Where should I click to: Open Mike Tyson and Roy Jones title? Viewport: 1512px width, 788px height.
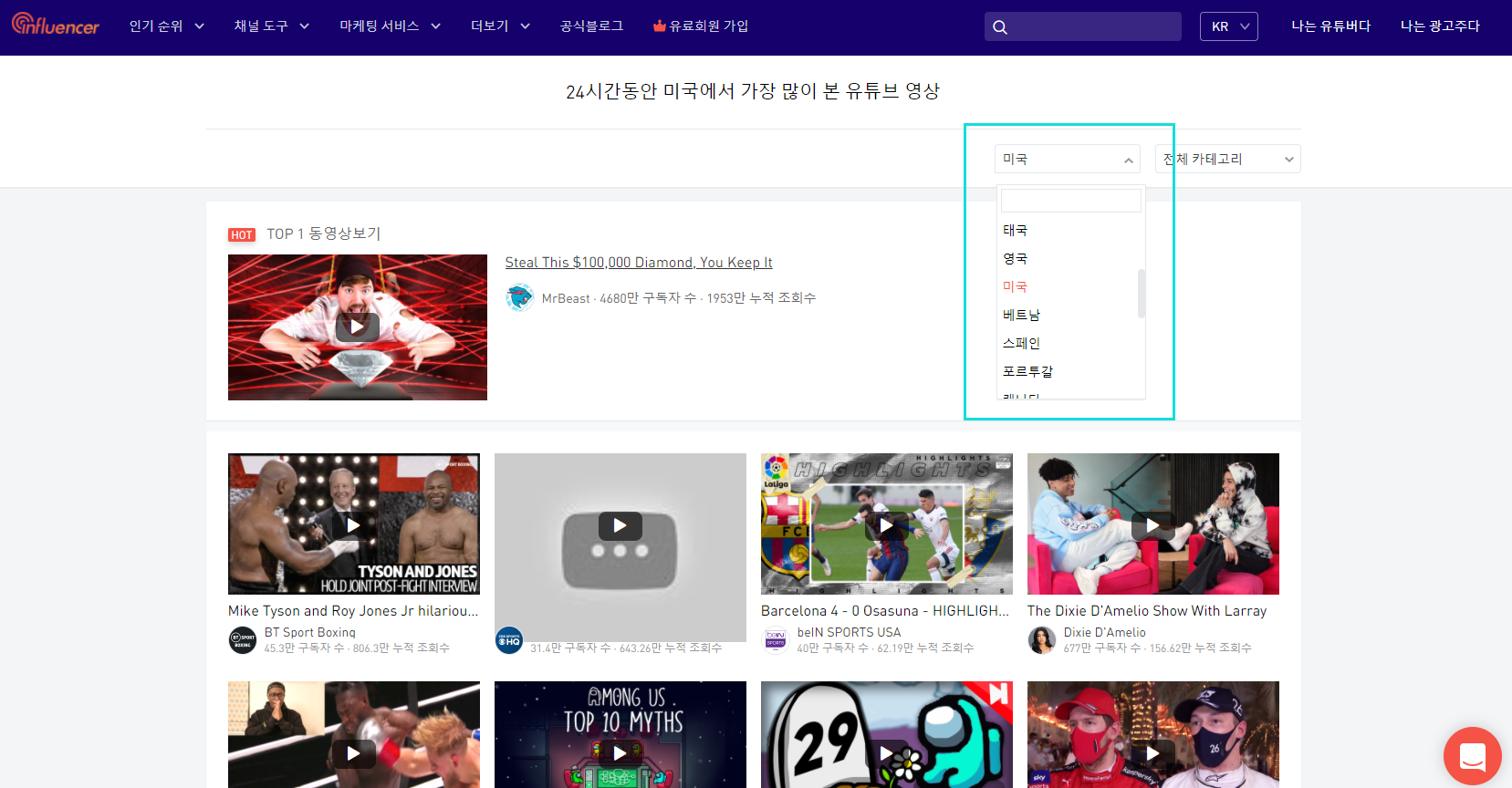[x=353, y=611]
